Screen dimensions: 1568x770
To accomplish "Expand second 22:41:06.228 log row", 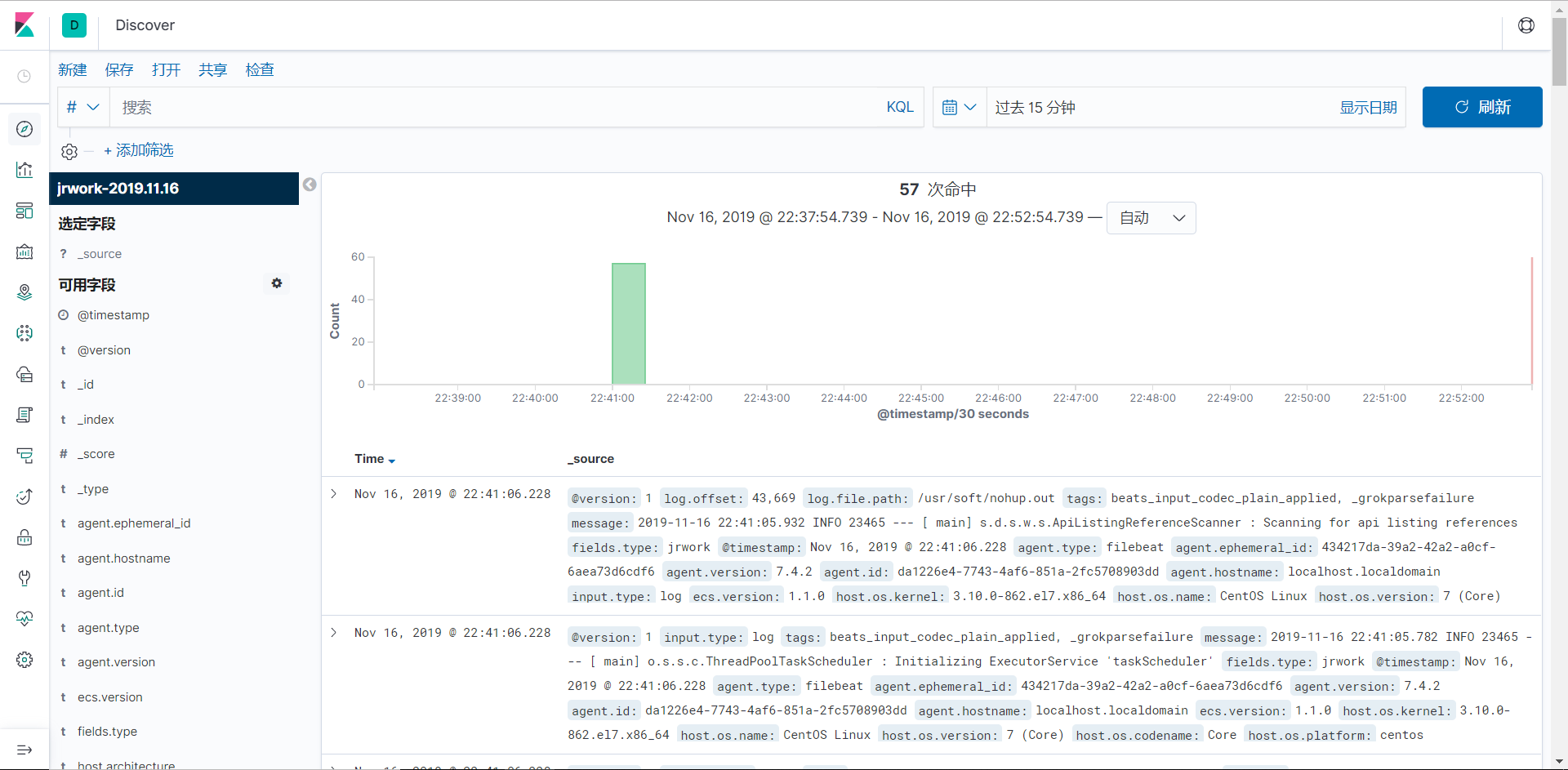I will click(334, 633).
